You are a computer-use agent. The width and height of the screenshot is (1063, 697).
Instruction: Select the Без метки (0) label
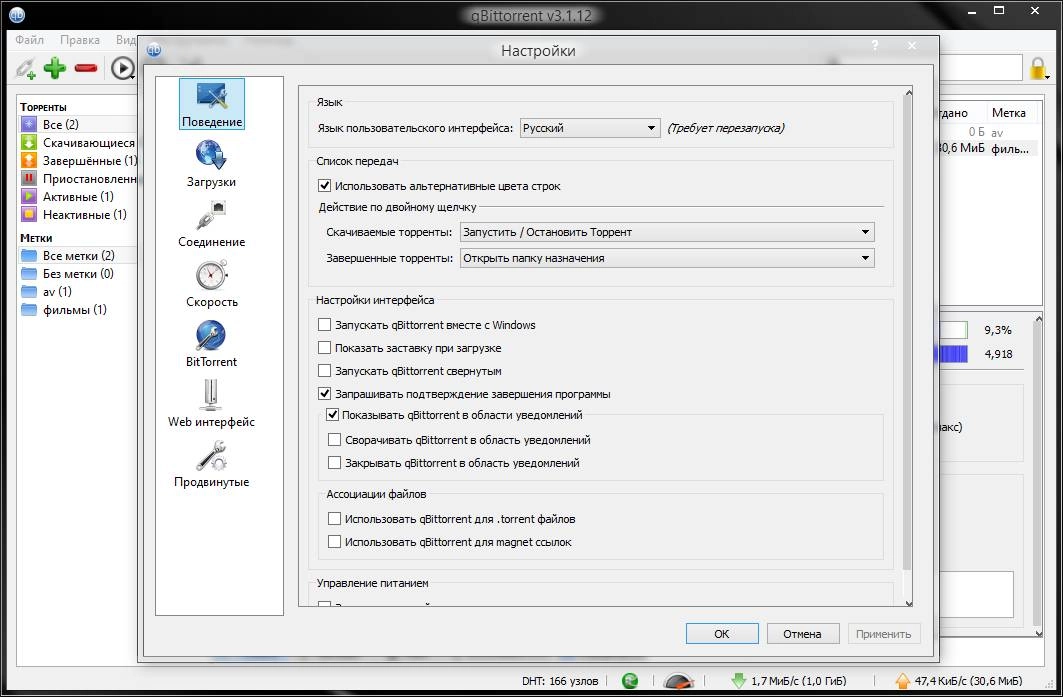tap(78, 273)
